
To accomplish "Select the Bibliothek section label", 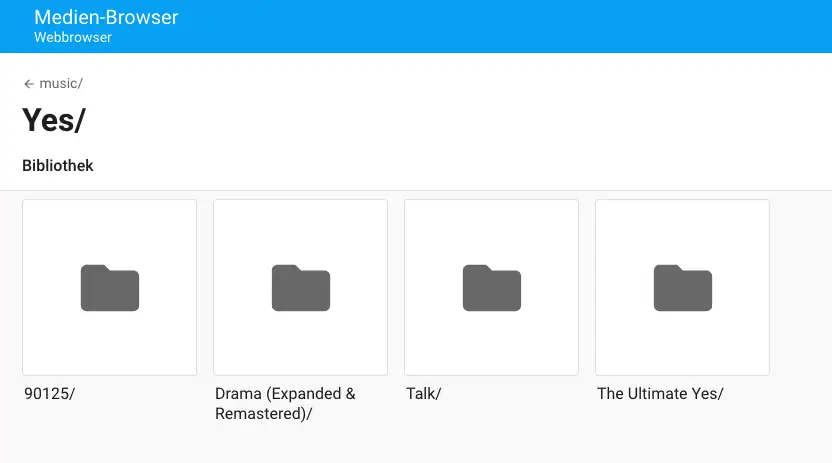I will (58, 166).
